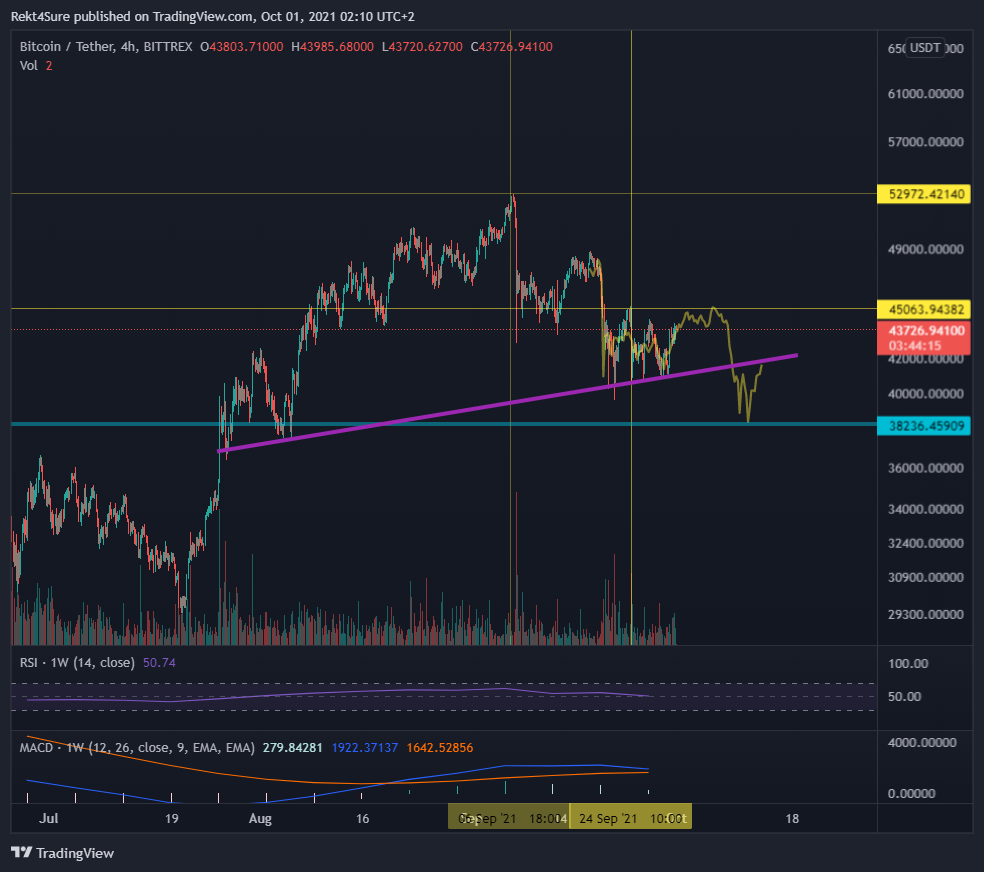Click the red current price label 43726.94100
Viewport: 984px width, 872px height.
point(924,338)
